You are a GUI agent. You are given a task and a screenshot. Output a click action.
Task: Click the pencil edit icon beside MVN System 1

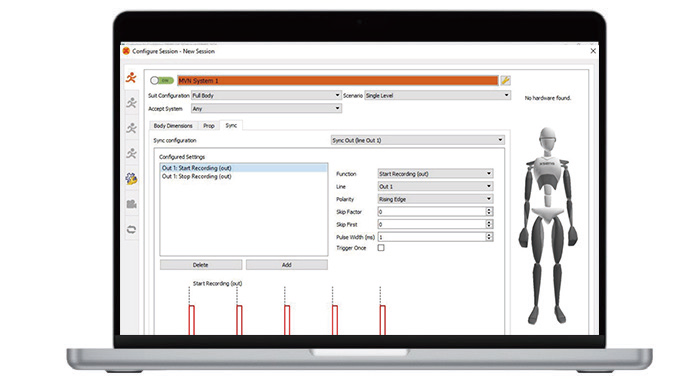(x=505, y=81)
